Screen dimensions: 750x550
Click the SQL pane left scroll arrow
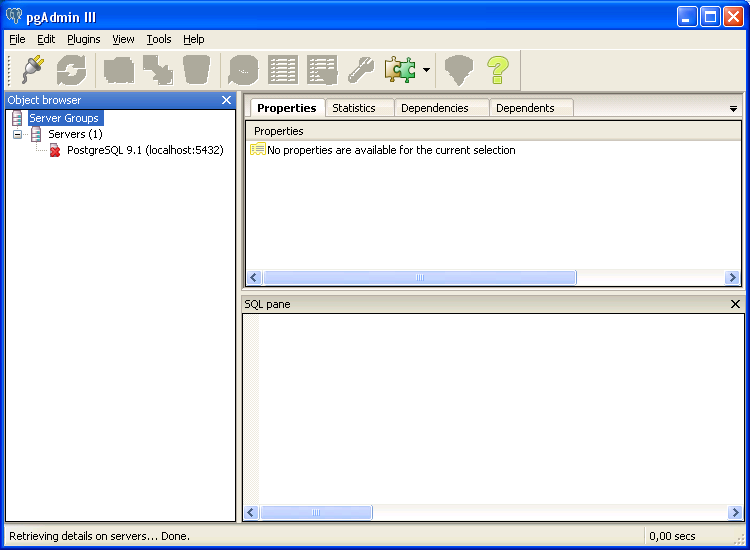(x=251, y=513)
